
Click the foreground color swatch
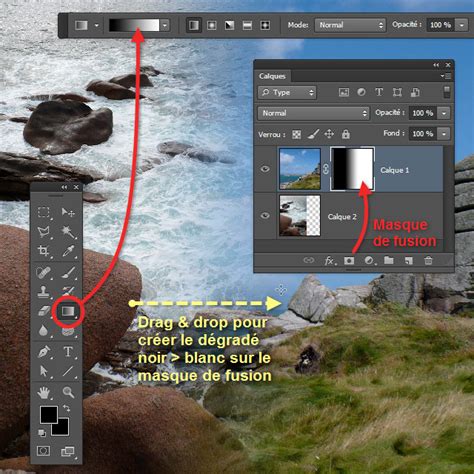49,414
